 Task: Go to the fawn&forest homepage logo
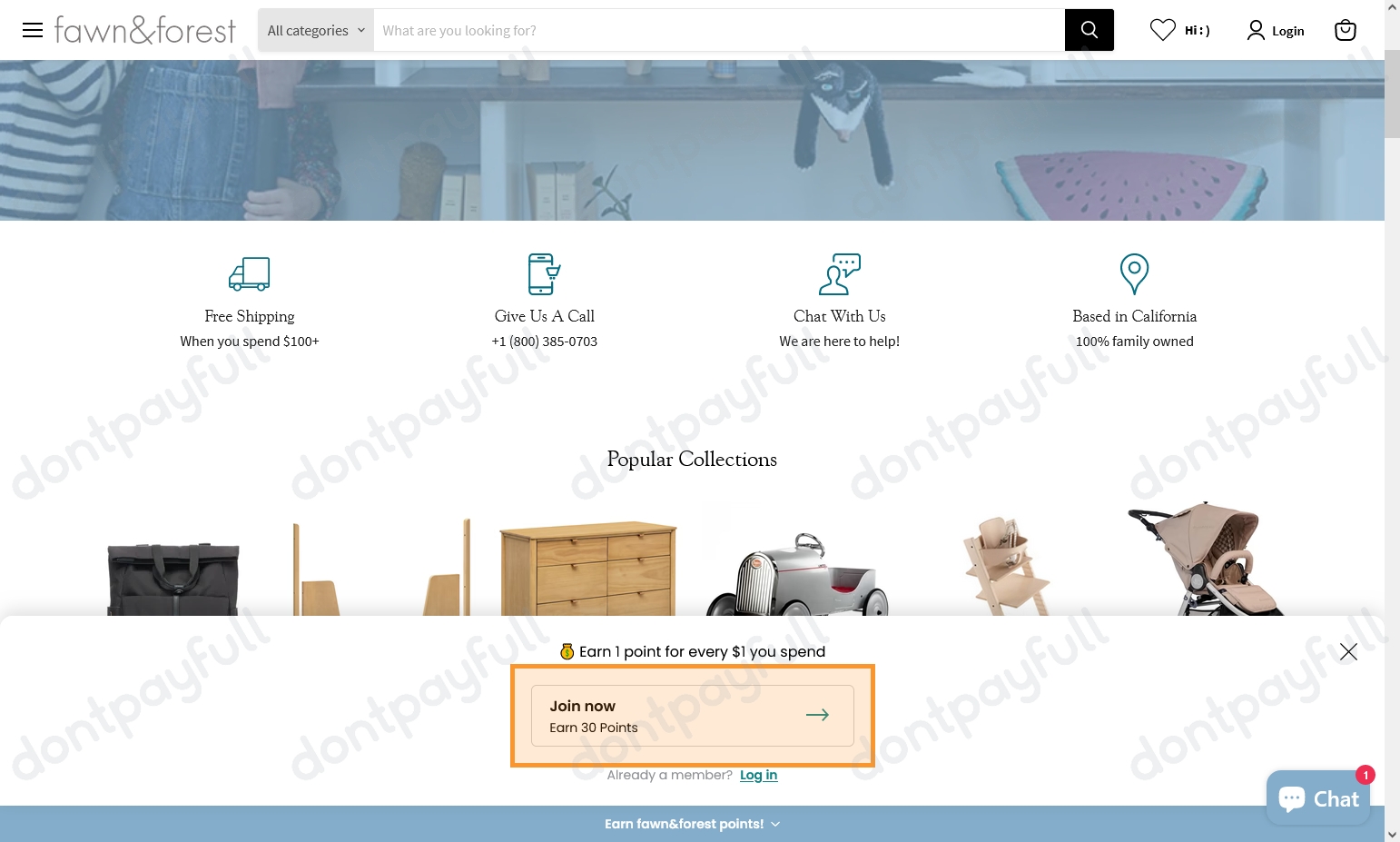(145, 30)
